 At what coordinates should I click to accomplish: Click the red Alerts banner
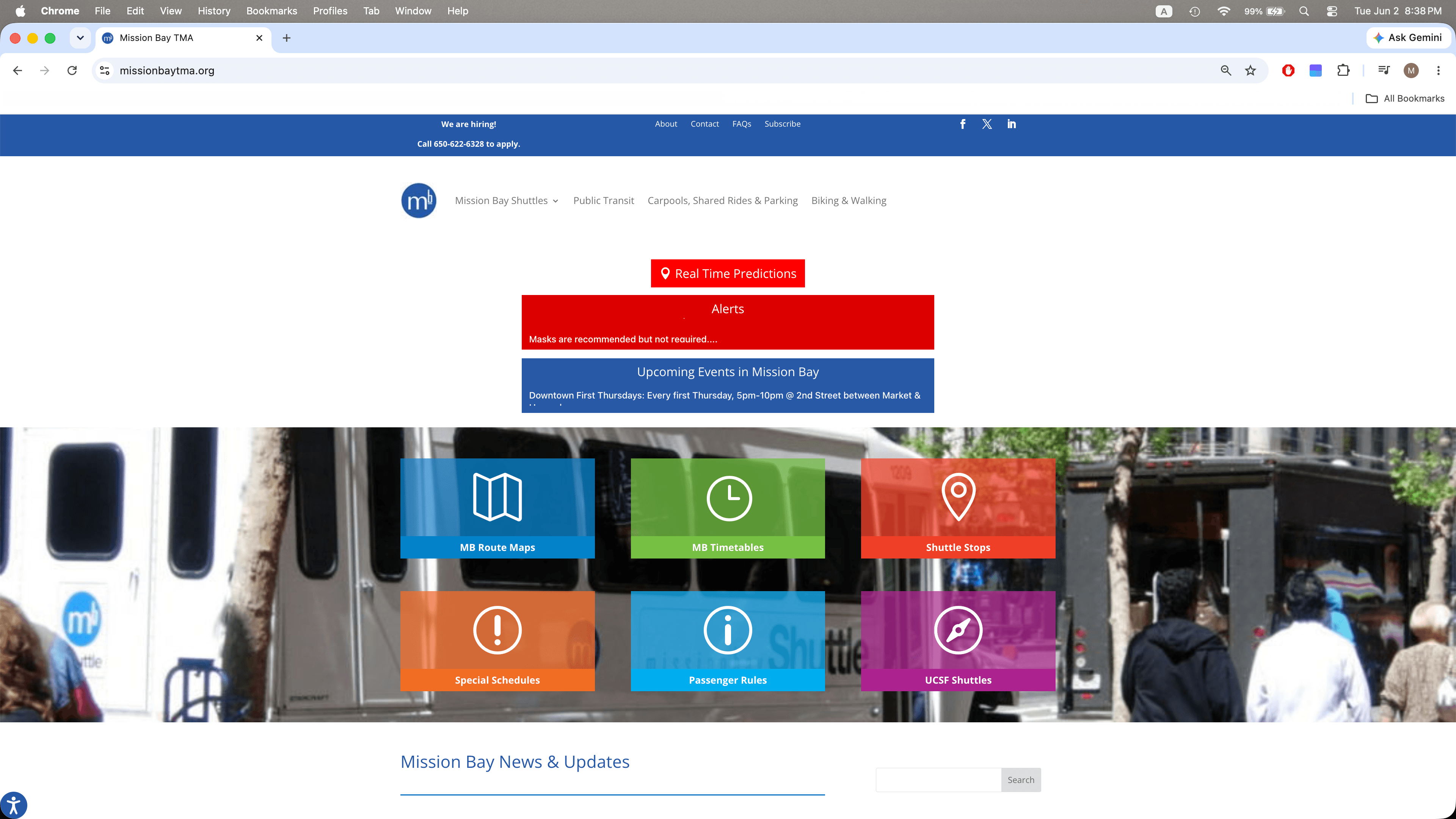pyautogui.click(x=728, y=322)
